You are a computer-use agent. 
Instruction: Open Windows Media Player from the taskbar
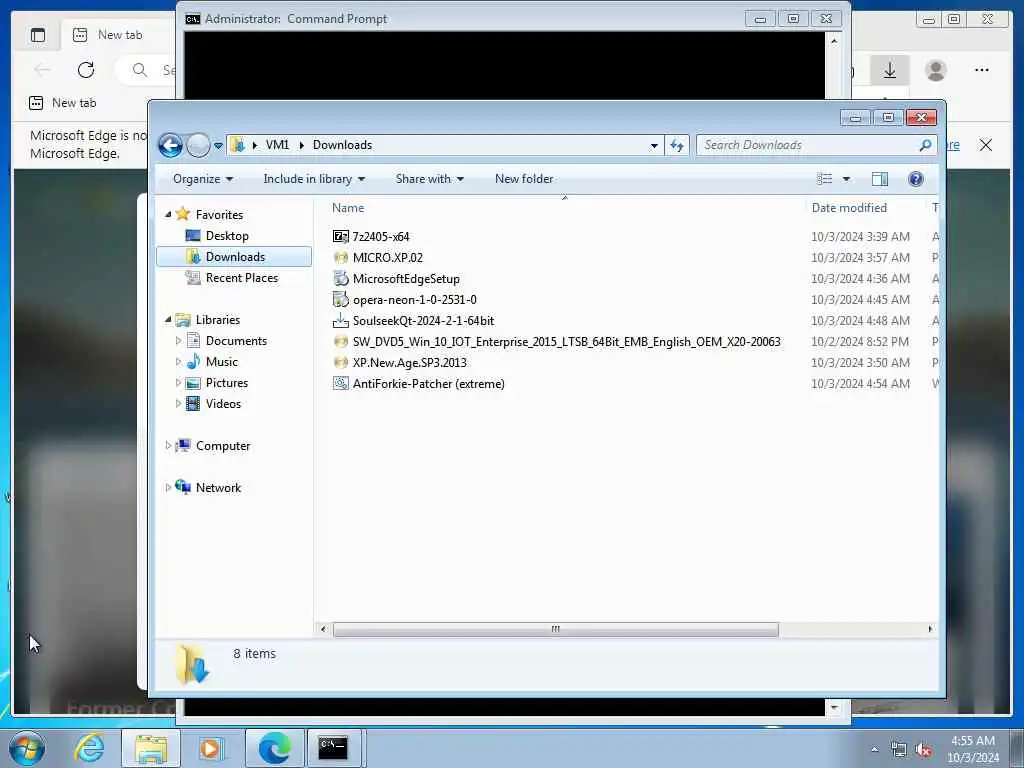[x=212, y=748]
